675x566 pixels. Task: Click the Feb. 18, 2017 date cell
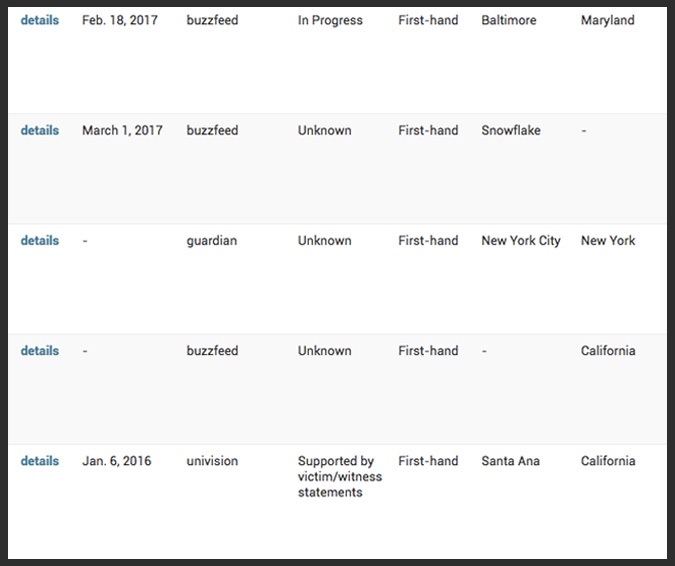[x=119, y=20]
